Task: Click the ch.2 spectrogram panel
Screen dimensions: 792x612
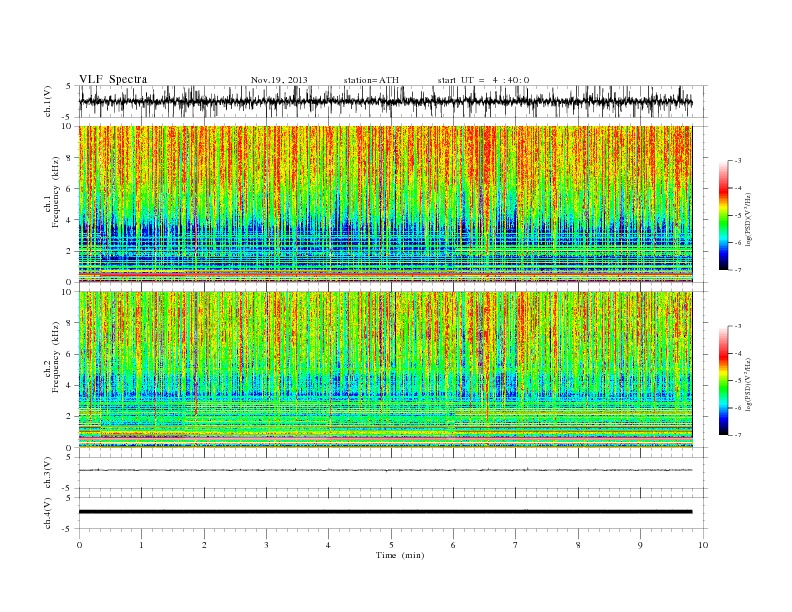Action: tap(385, 370)
